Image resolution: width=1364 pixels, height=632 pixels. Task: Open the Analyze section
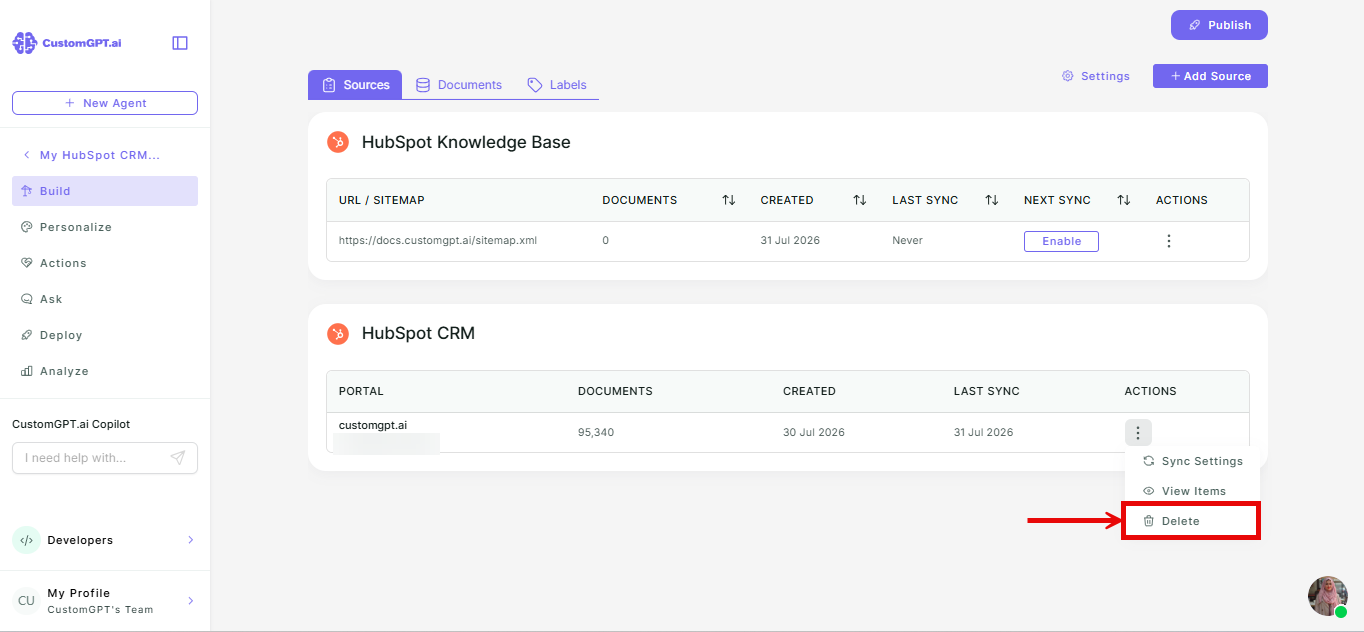click(105, 371)
